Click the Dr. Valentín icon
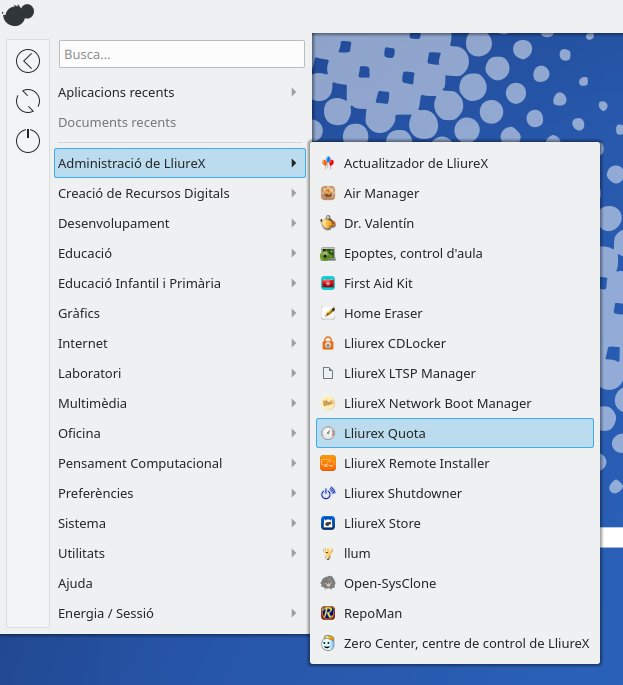Screen dimensions: 623x685 pos(327,223)
